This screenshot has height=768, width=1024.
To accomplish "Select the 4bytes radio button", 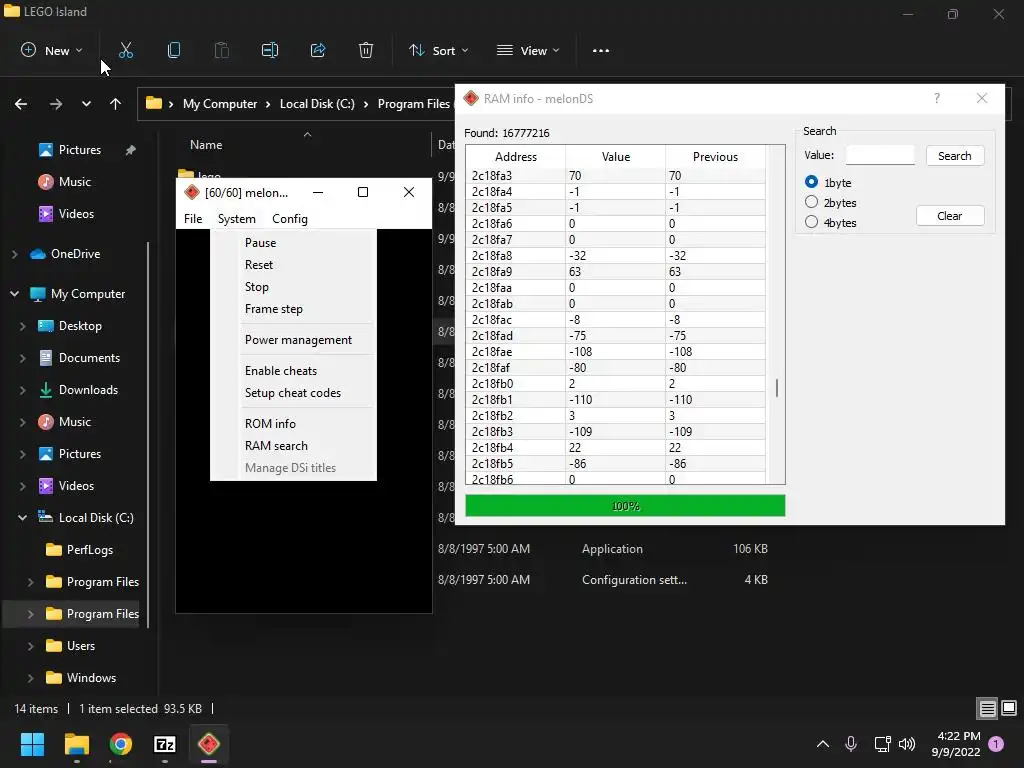I will point(811,222).
